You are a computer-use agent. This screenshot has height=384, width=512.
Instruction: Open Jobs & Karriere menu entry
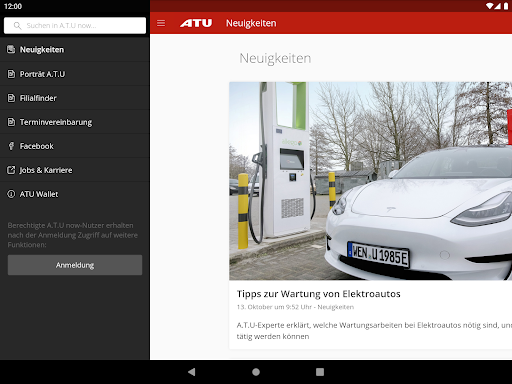[75, 170]
